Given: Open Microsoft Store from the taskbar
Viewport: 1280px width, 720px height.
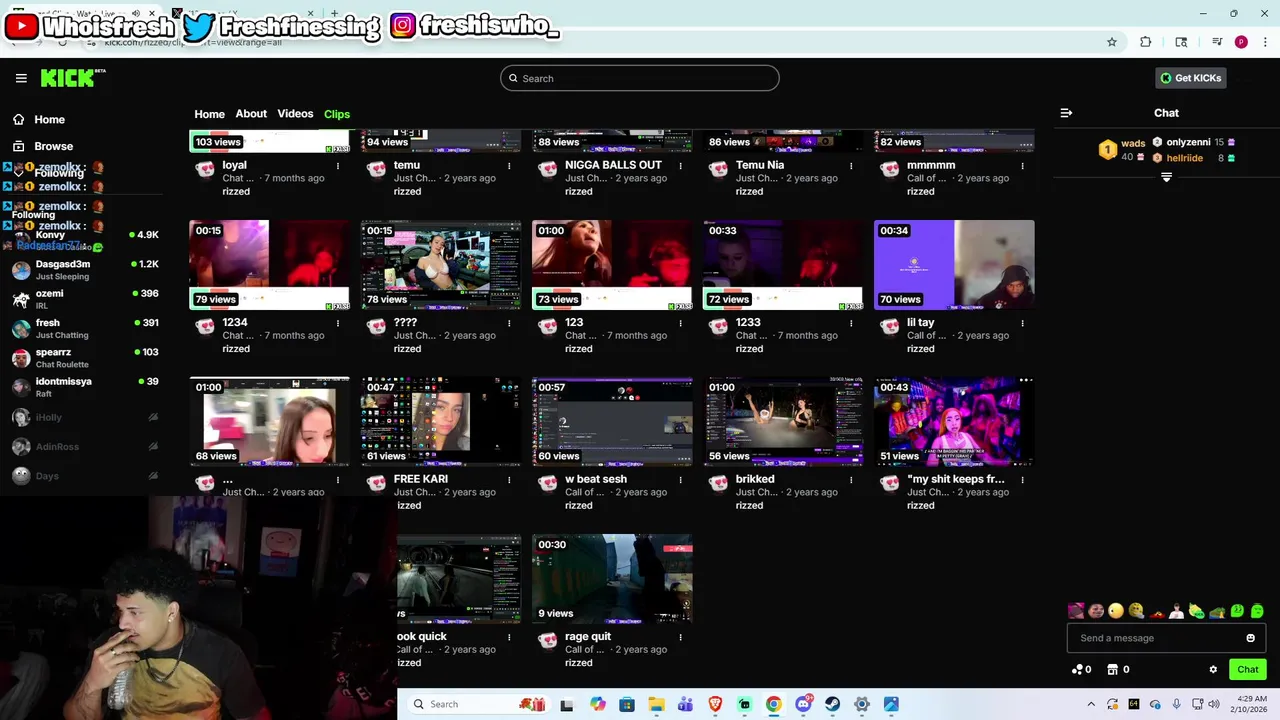Looking at the screenshot, I should [x=627, y=704].
